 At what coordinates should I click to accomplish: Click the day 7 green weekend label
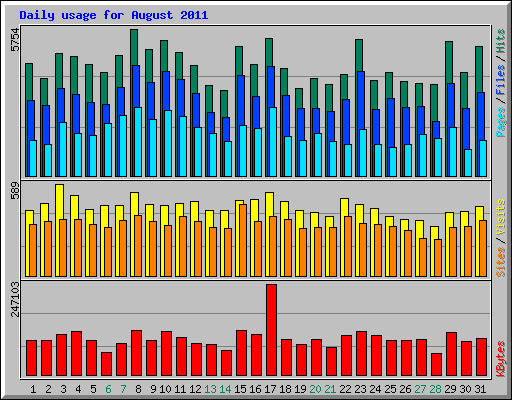tap(123, 389)
